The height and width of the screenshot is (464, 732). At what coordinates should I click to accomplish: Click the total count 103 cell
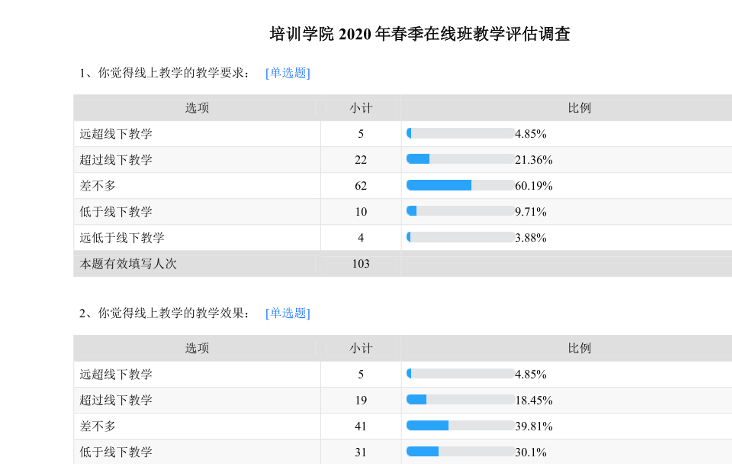[x=361, y=264]
